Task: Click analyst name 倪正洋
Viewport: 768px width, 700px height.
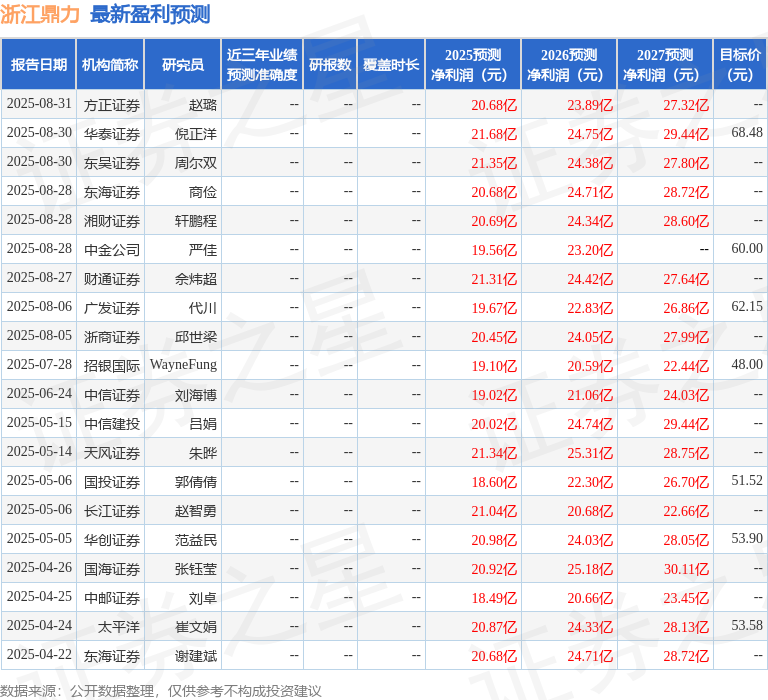Action: tap(196, 134)
